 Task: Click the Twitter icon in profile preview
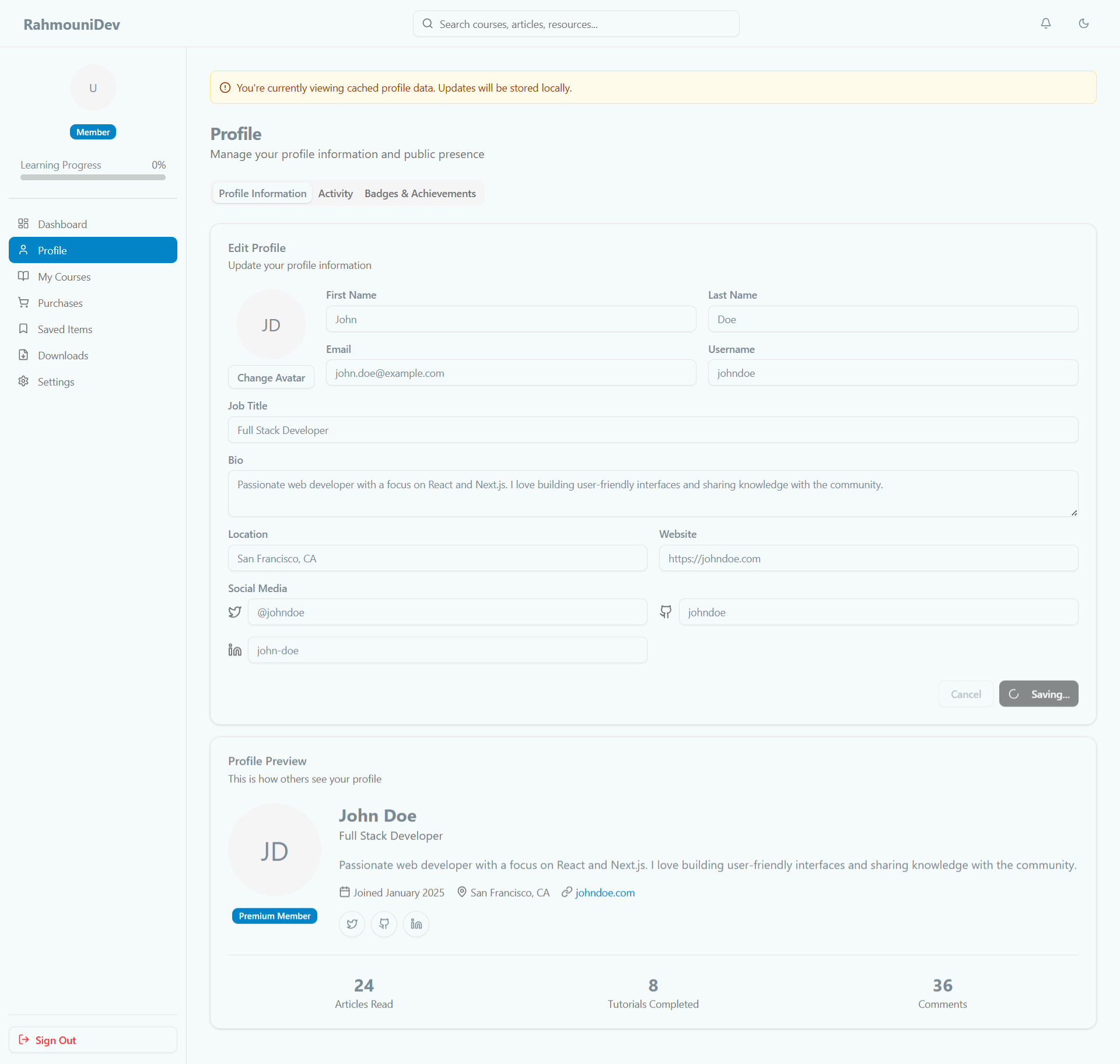352,924
